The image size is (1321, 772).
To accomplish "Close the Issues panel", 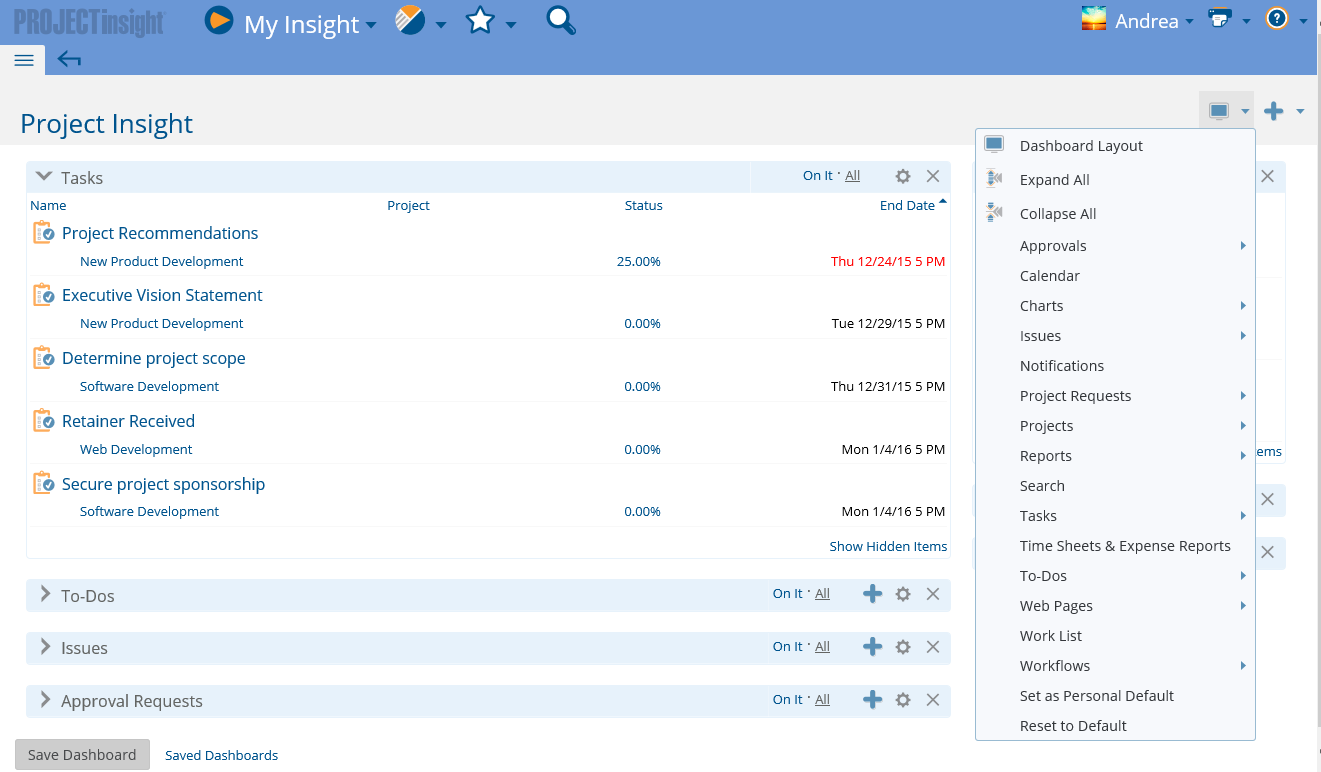I will (933, 647).
